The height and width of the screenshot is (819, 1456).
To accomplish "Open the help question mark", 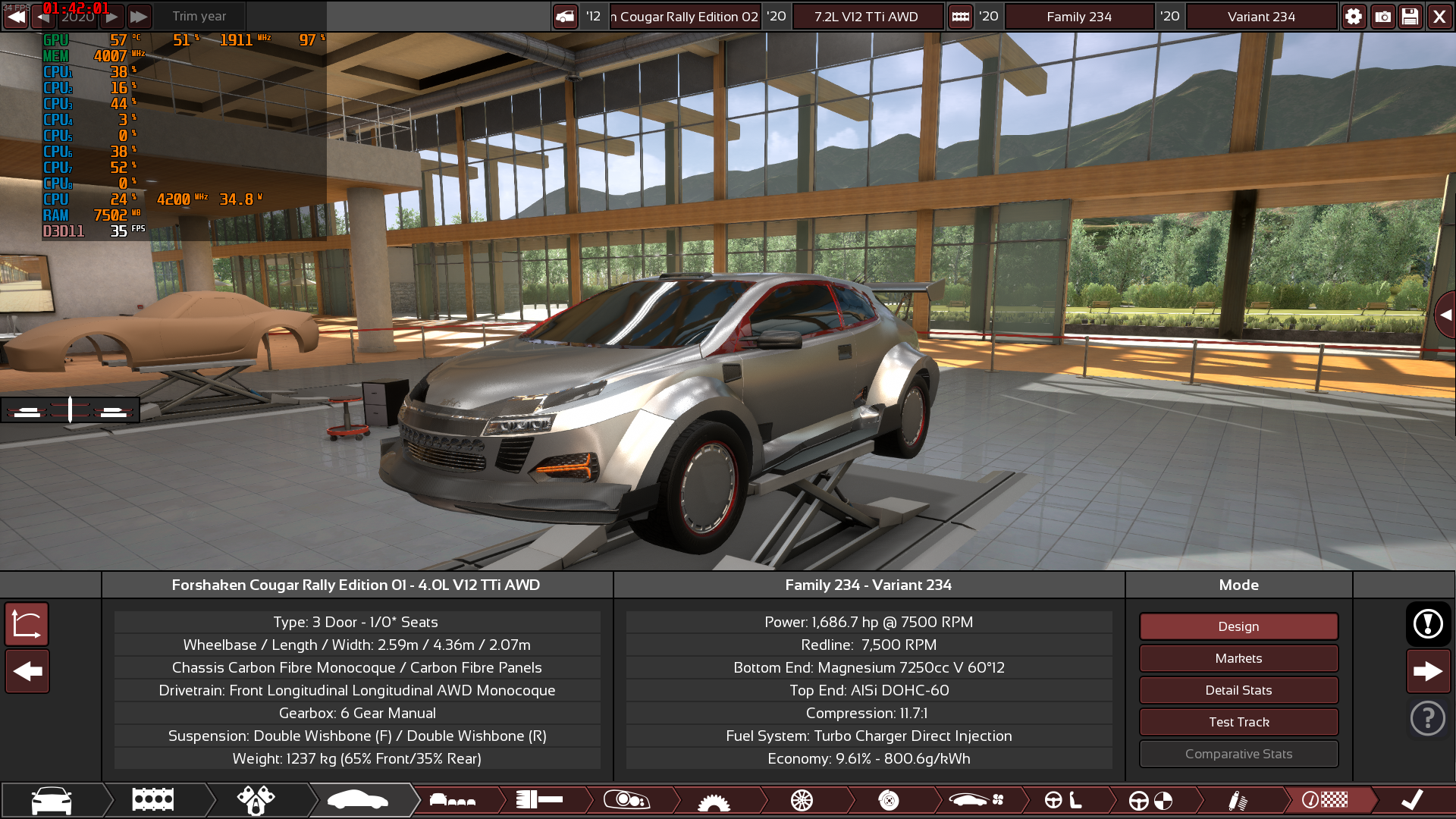I will click(x=1428, y=718).
